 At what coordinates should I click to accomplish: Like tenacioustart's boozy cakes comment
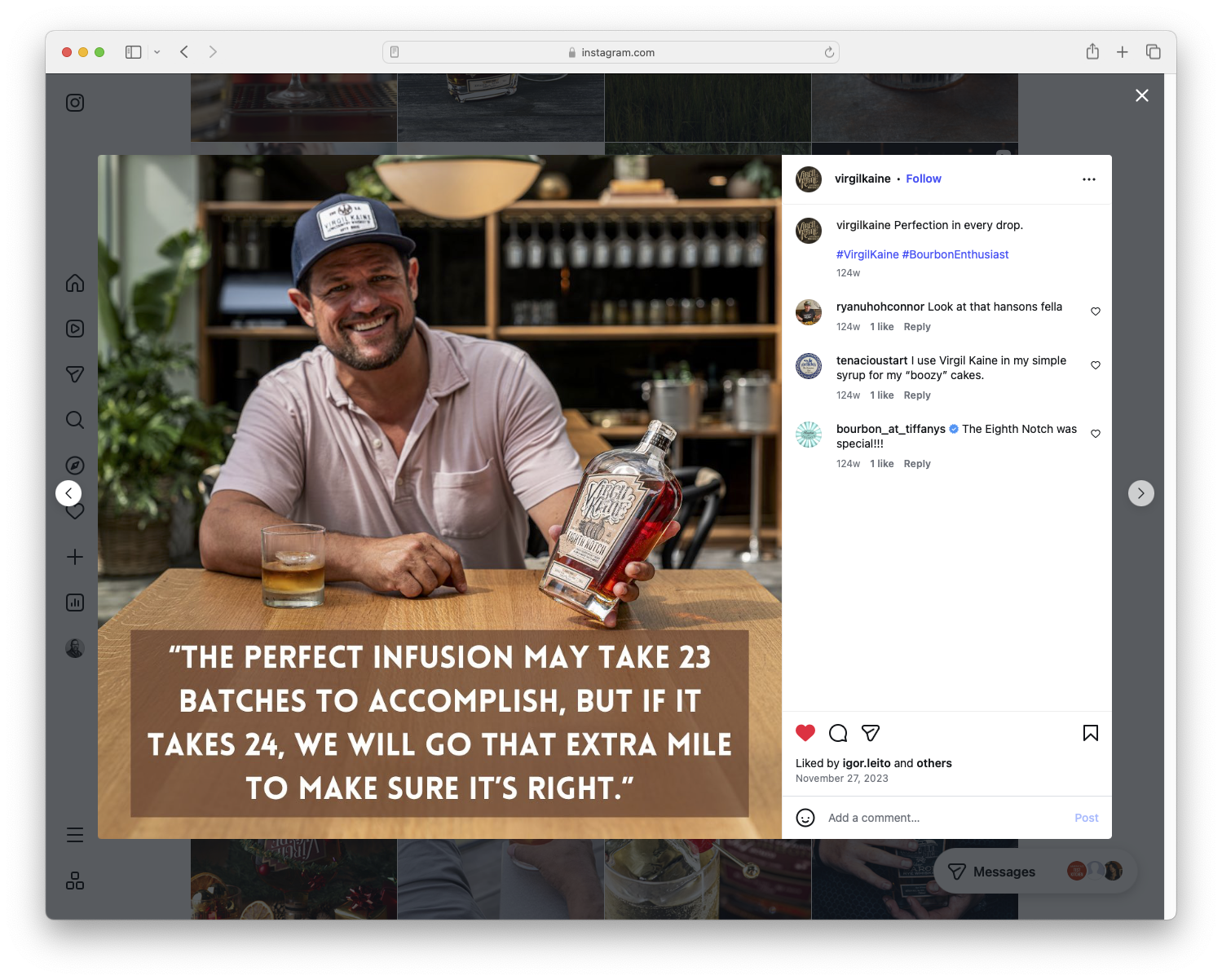[1095, 365]
